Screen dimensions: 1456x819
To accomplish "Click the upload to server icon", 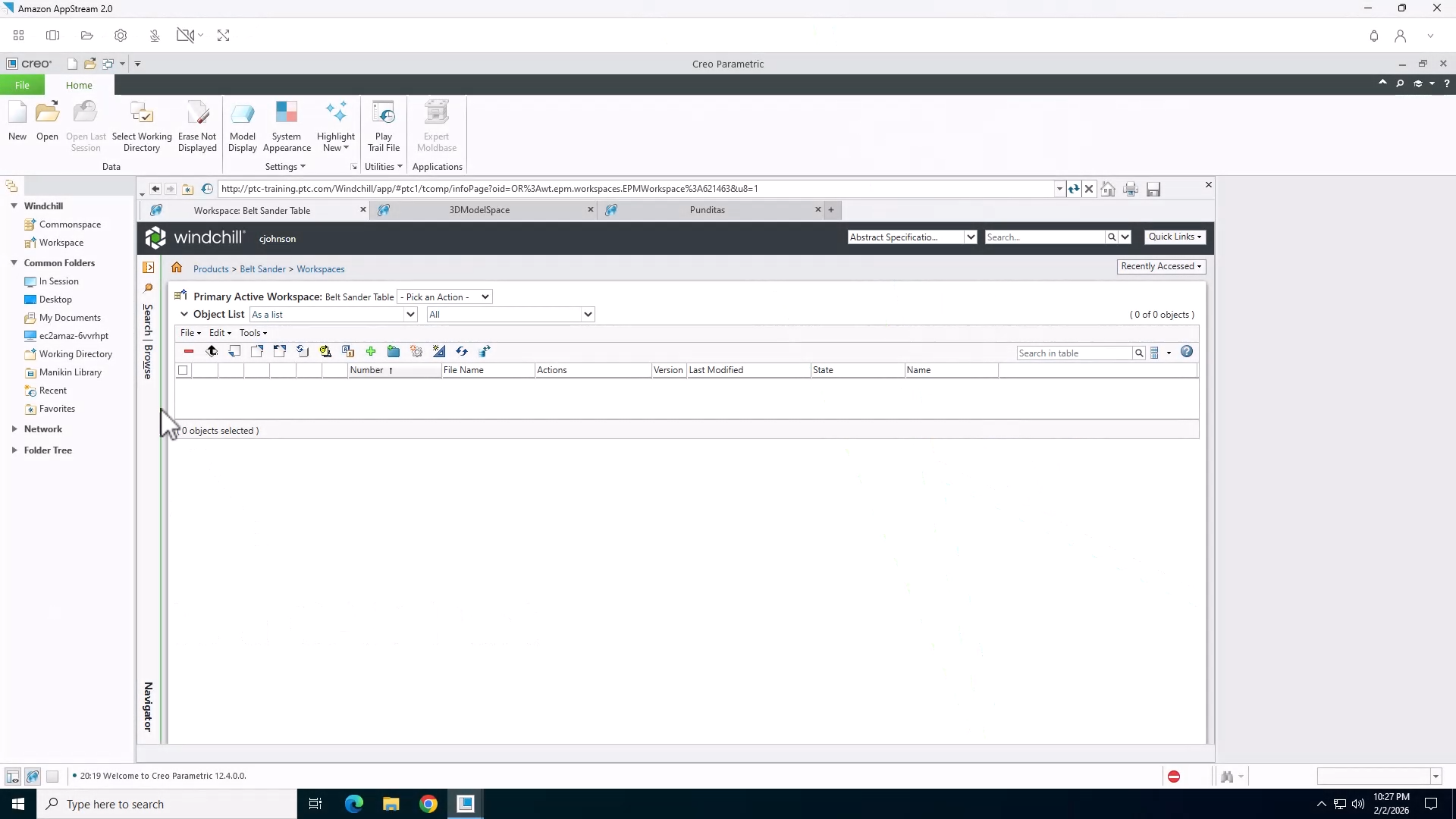I will [212, 351].
